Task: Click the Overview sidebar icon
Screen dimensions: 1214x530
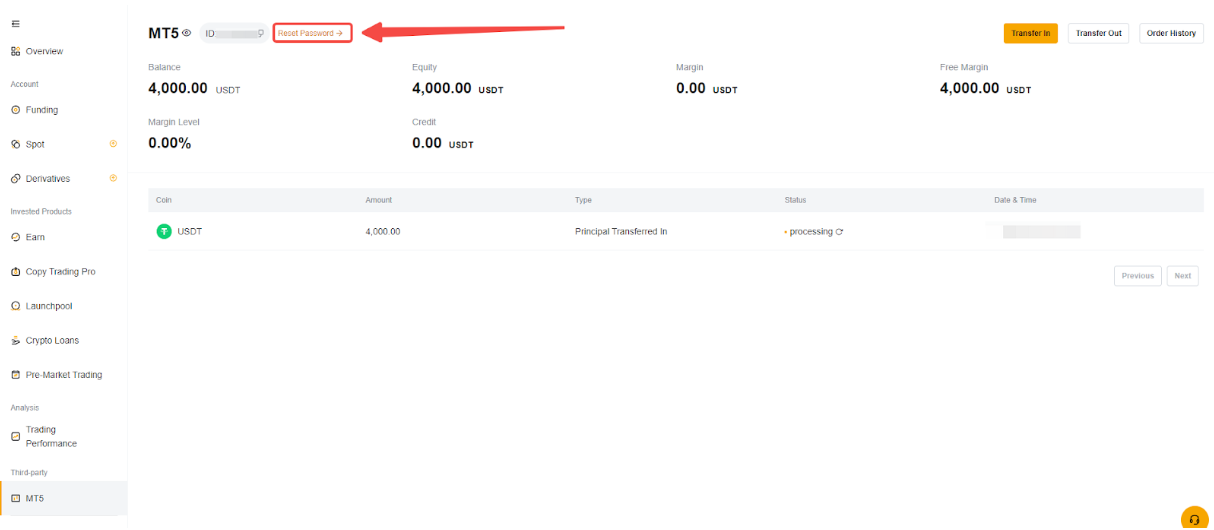Action: tap(15, 51)
